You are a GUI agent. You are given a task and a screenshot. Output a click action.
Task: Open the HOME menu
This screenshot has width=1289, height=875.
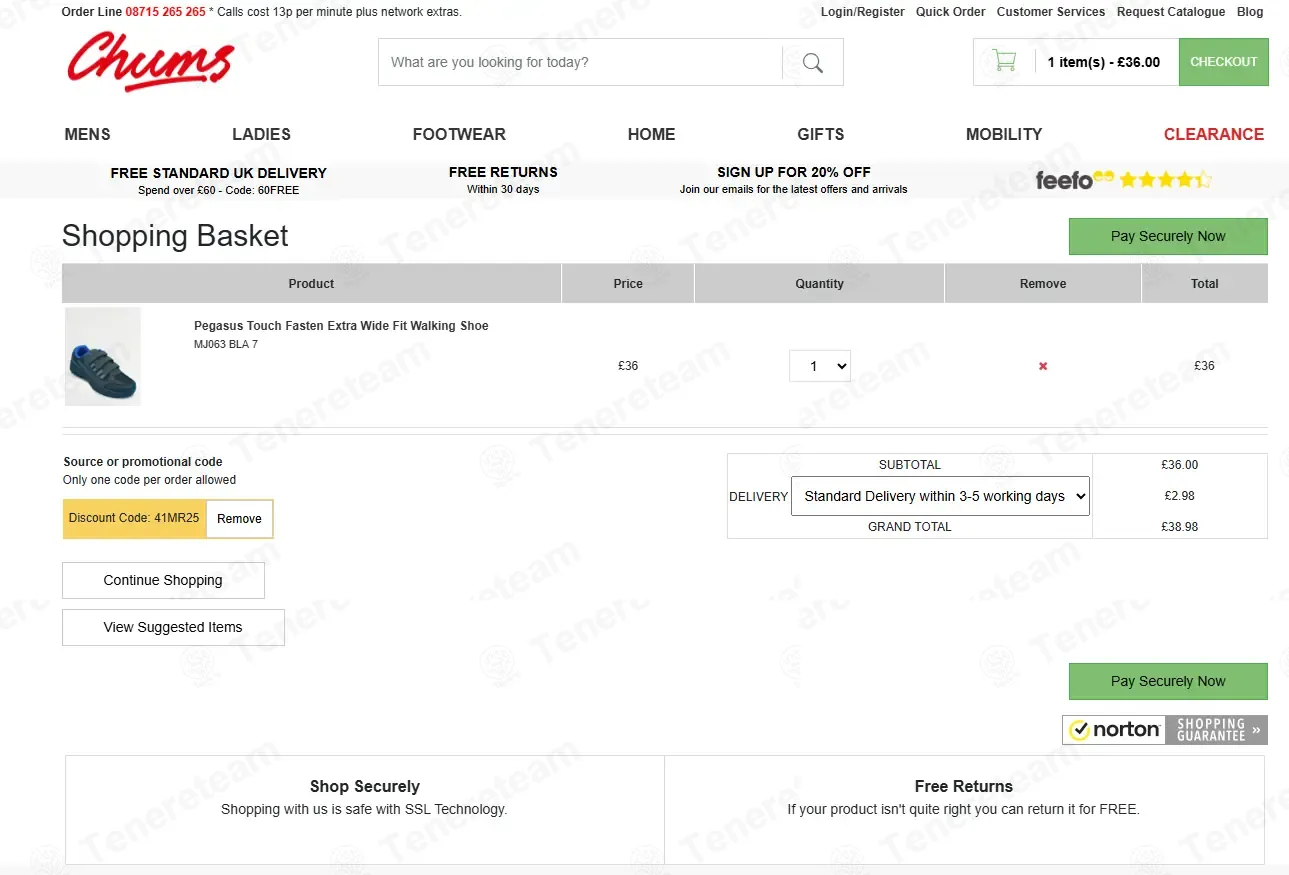click(651, 134)
